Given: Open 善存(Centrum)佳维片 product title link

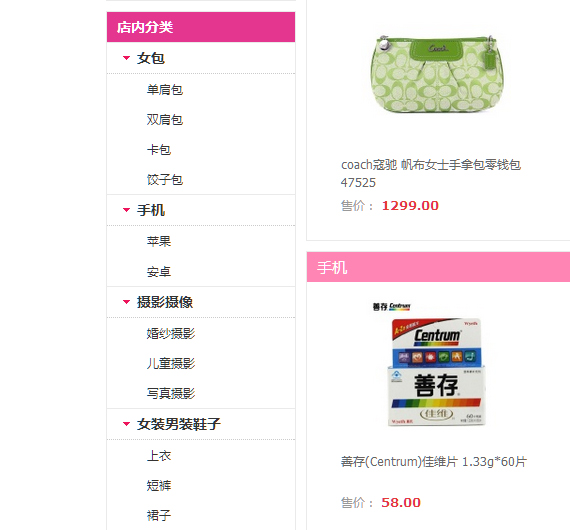Looking at the screenshot, I should 434,462.
